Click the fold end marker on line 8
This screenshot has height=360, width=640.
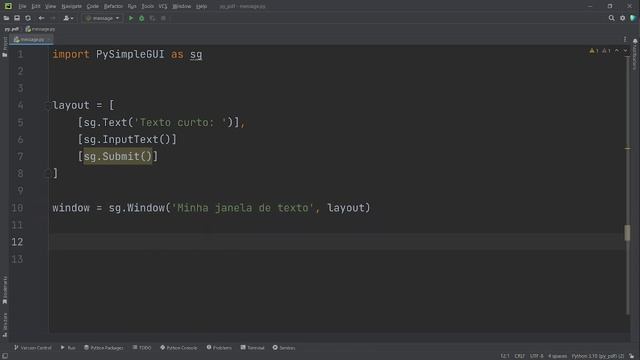pos(48,173)
